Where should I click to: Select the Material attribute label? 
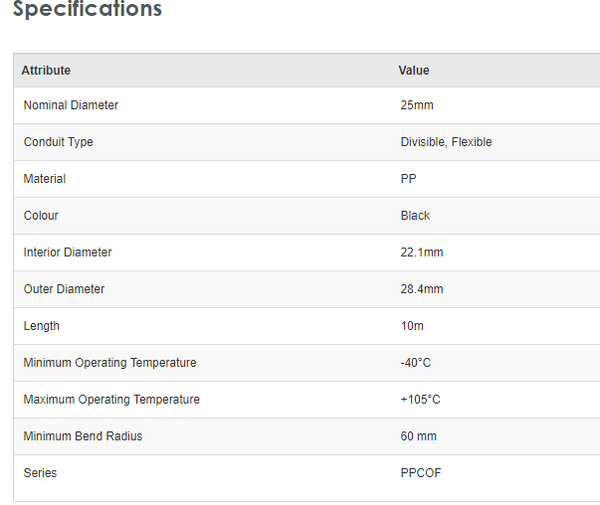coord(45,179)
